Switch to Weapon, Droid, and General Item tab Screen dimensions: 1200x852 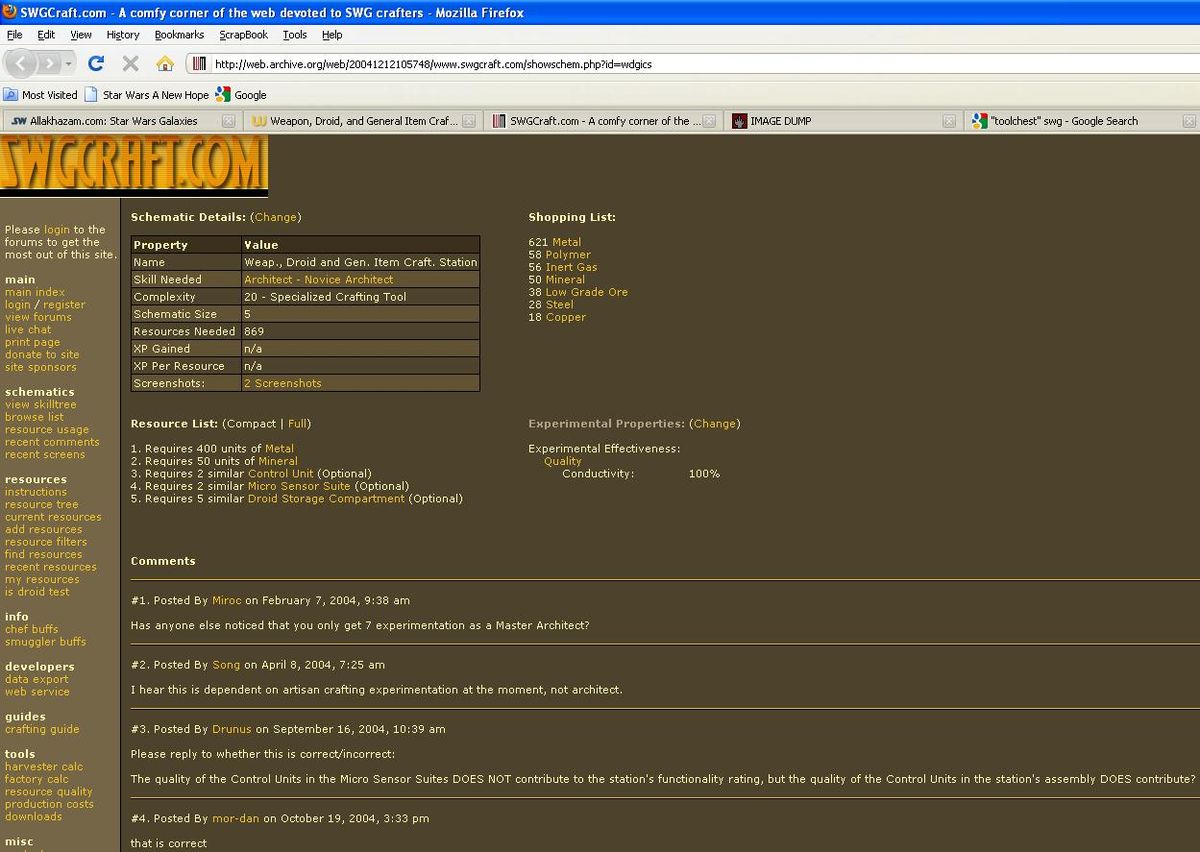click(355, 121)
